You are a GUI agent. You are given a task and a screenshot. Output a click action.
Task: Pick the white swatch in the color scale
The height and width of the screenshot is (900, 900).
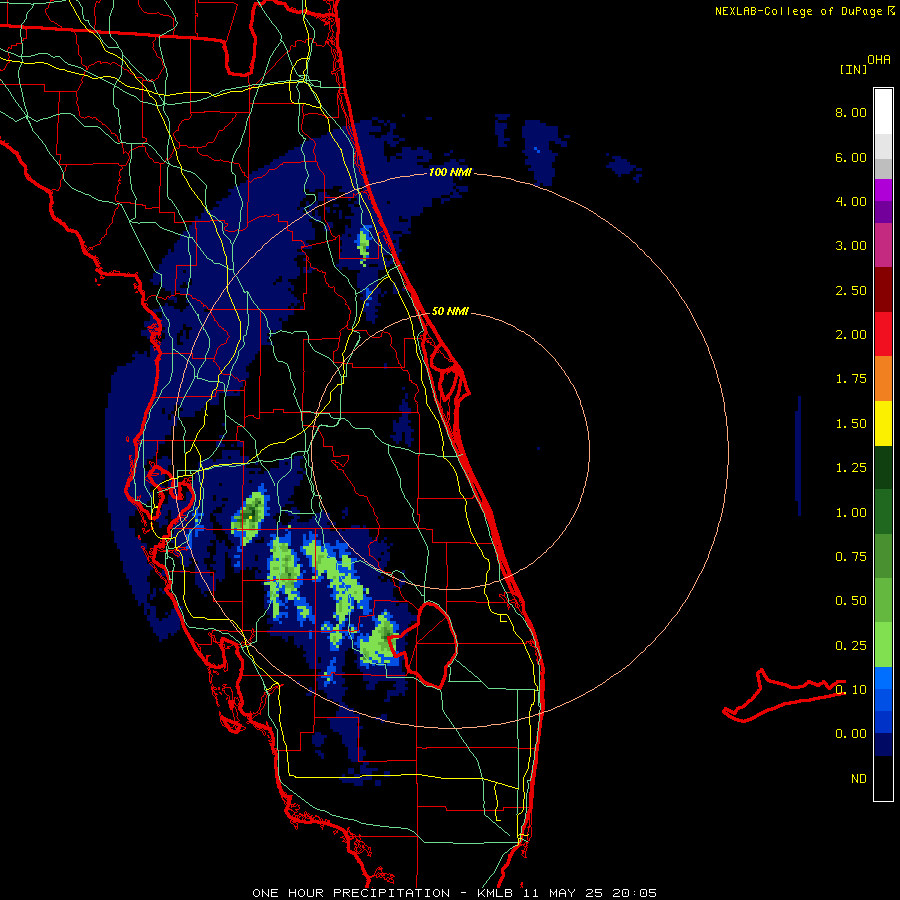click(883, 112)
